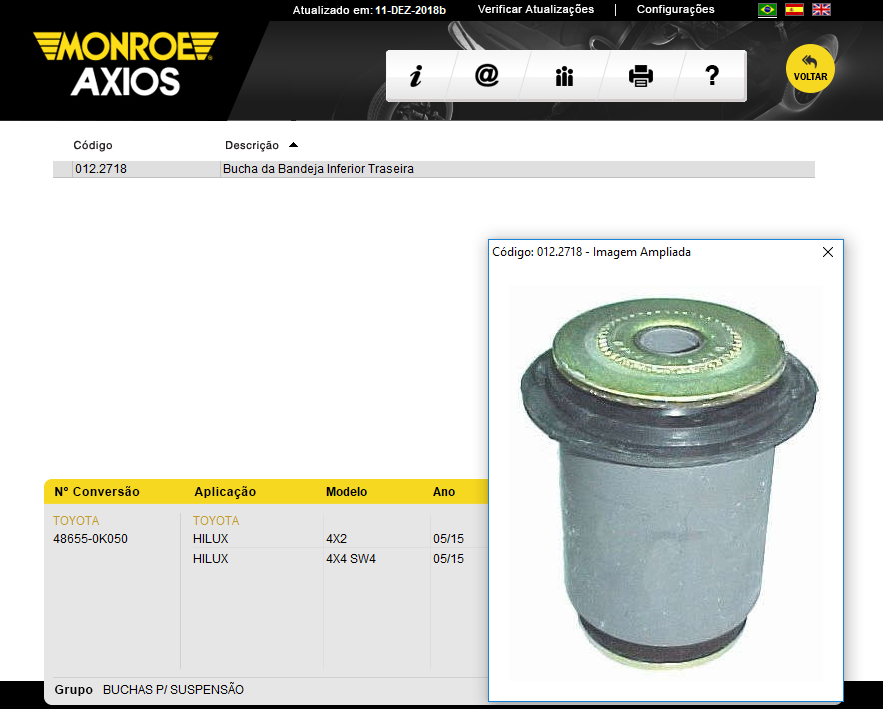Click the Código column header
Screen dimensions: 883x709
point(93,146)
